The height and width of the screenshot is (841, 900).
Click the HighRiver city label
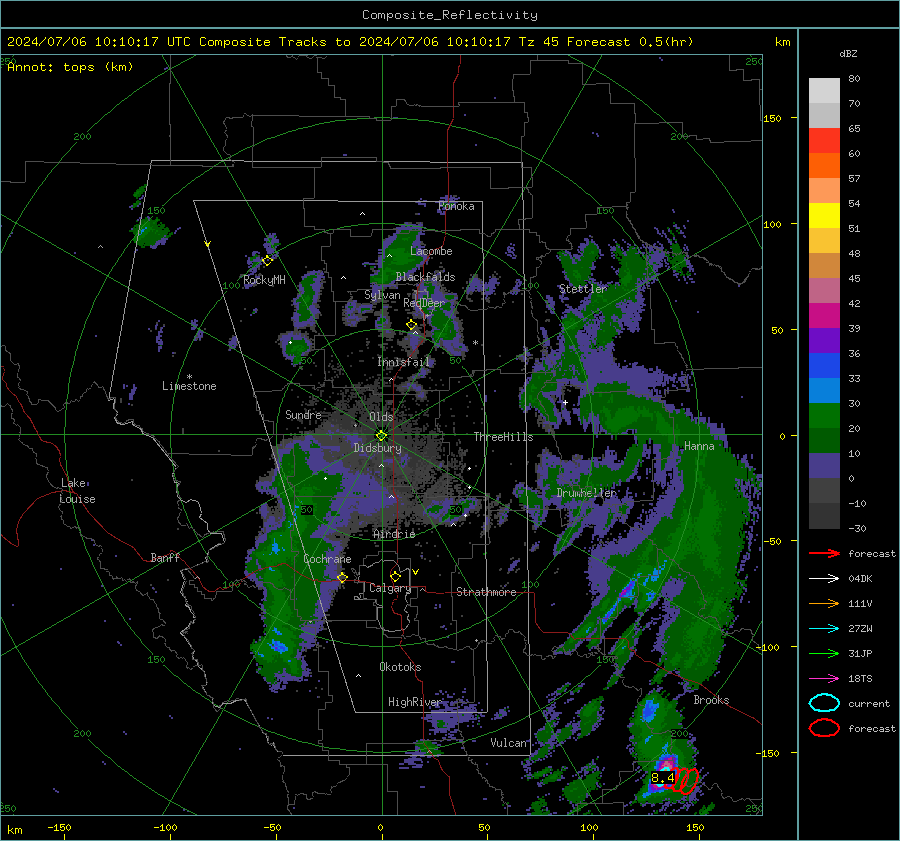click(x=414, y=702)
